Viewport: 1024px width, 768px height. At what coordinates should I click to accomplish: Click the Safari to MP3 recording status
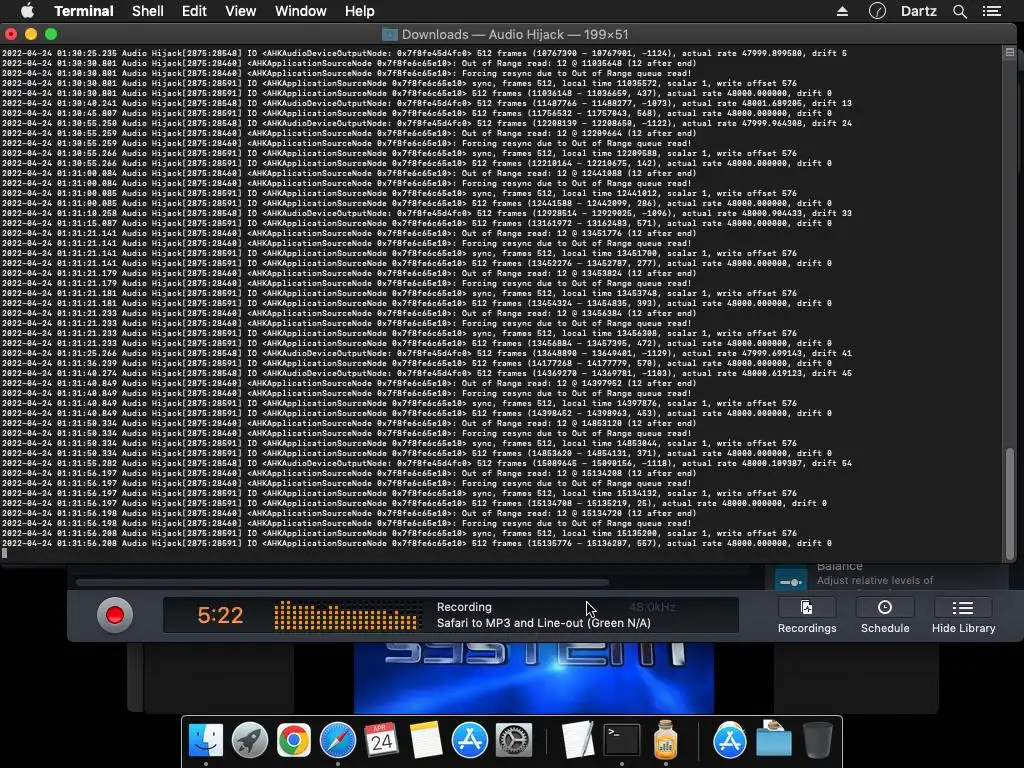(543, 623)
